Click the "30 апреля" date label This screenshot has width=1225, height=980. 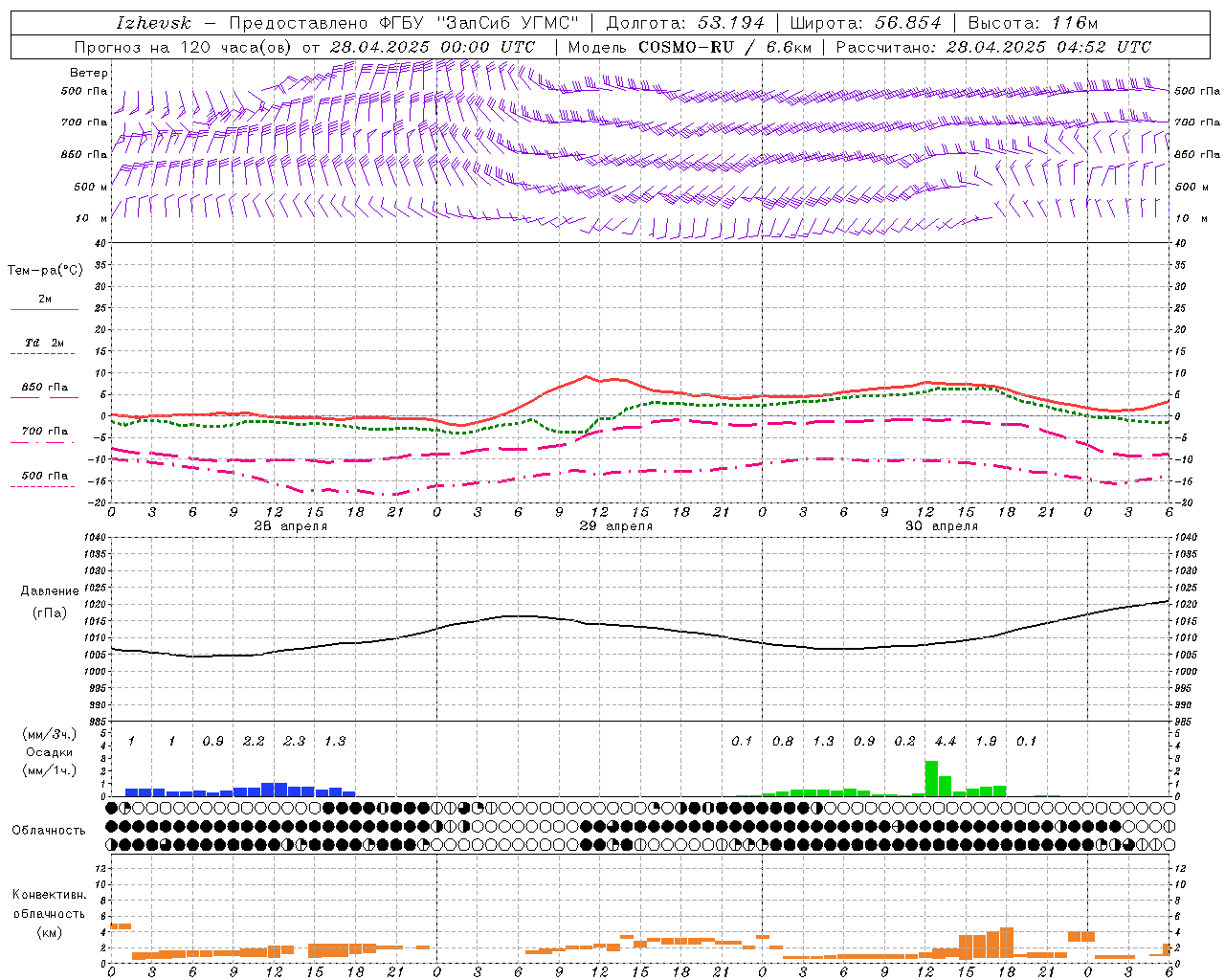coord(941,526)
